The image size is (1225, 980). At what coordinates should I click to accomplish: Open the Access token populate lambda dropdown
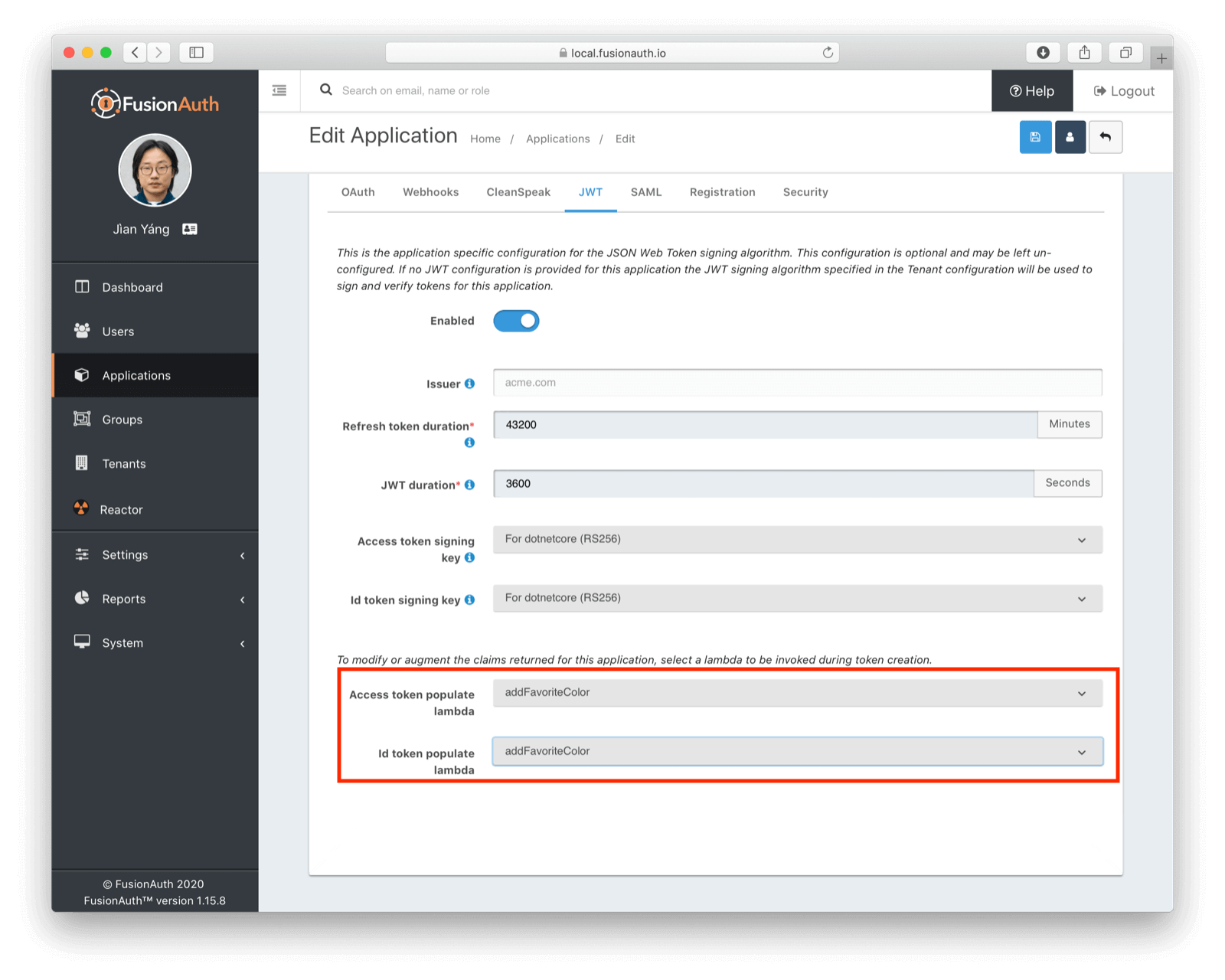coord(798,692)
